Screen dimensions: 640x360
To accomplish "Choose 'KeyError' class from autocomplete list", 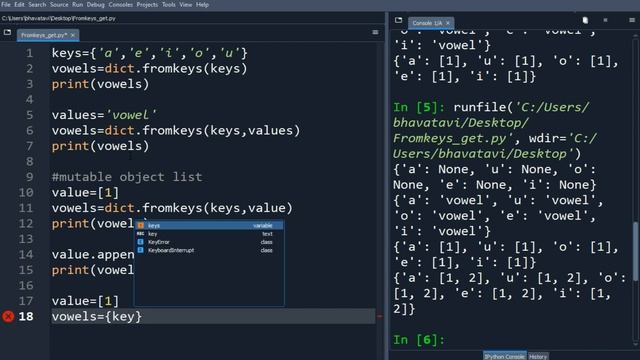I will pos(209,242).
